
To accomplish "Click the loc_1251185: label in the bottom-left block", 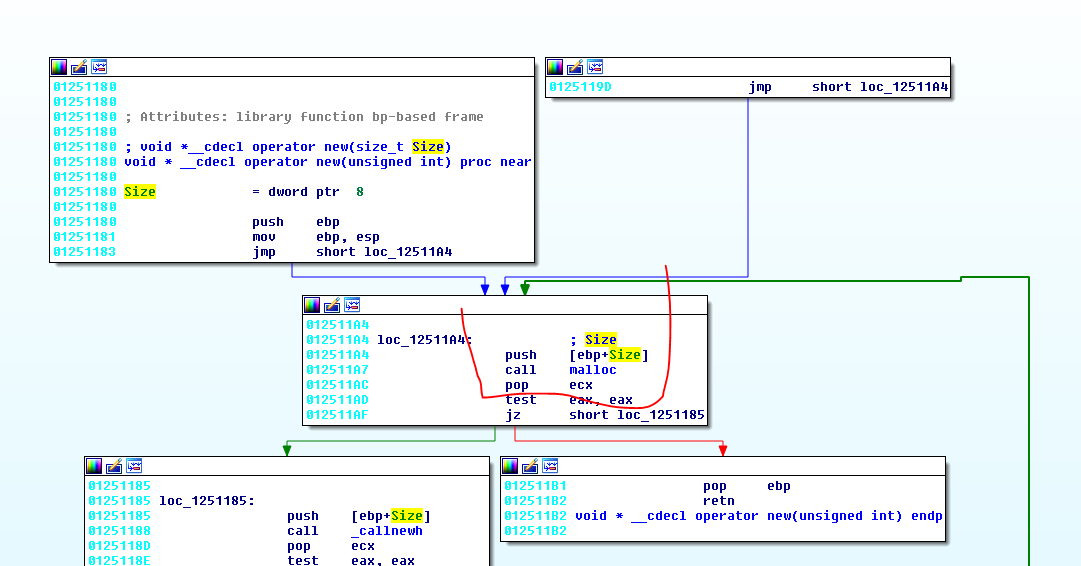I will (206, 501).
